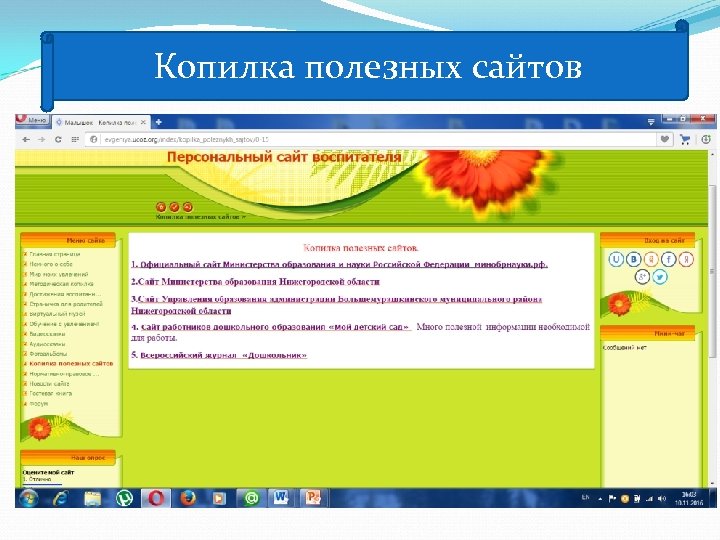Screen dimensions: 720x540
Task: Open Страничка для родителей menu item
Action: click(66, 304)
